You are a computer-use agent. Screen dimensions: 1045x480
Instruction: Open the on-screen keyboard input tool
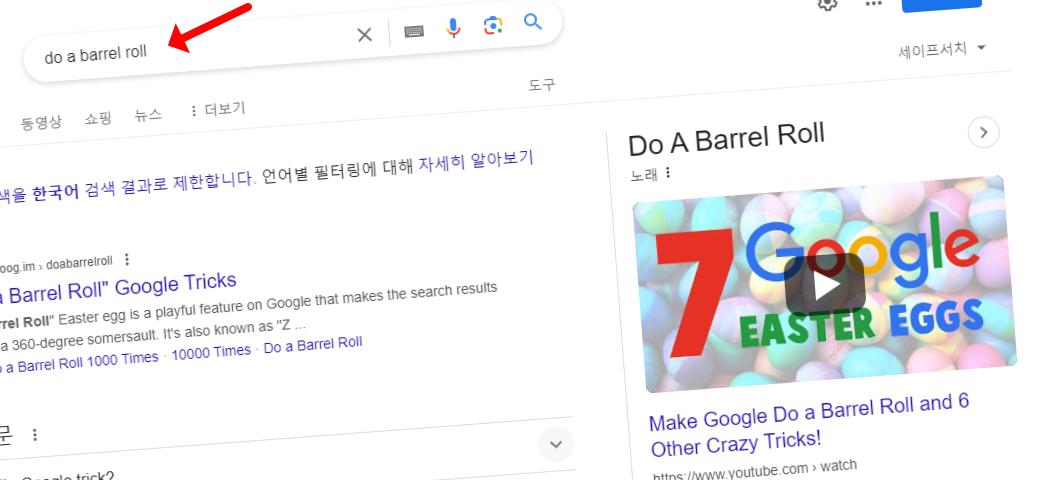[x=414, y=31]
